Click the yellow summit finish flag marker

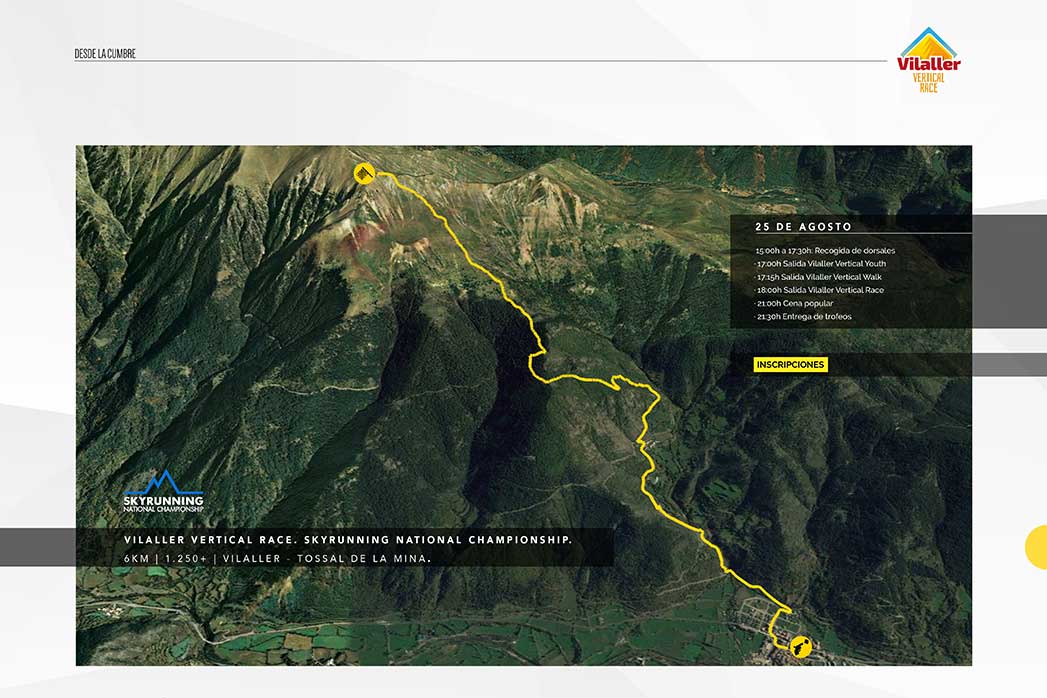pyautogui.click(x=364, y=174)
